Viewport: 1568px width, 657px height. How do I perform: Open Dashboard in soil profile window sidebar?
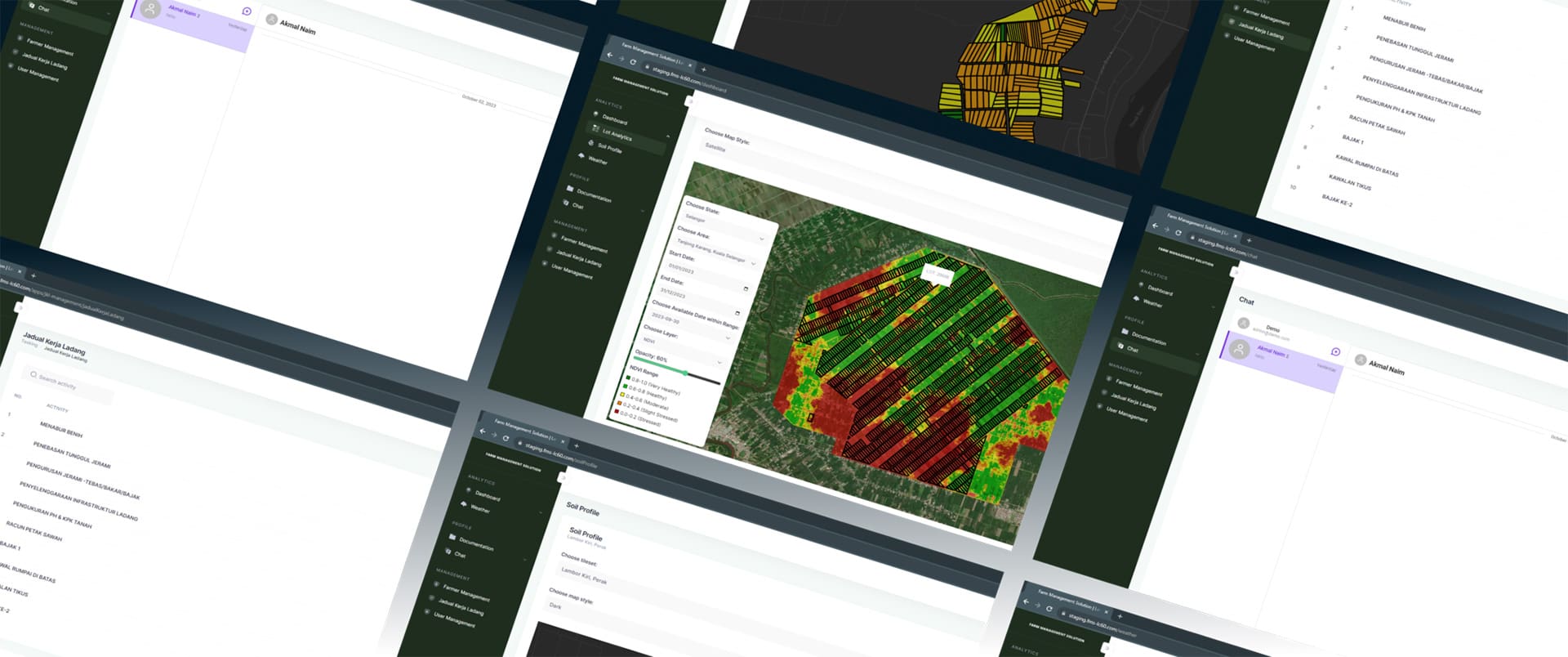[488, 495]
